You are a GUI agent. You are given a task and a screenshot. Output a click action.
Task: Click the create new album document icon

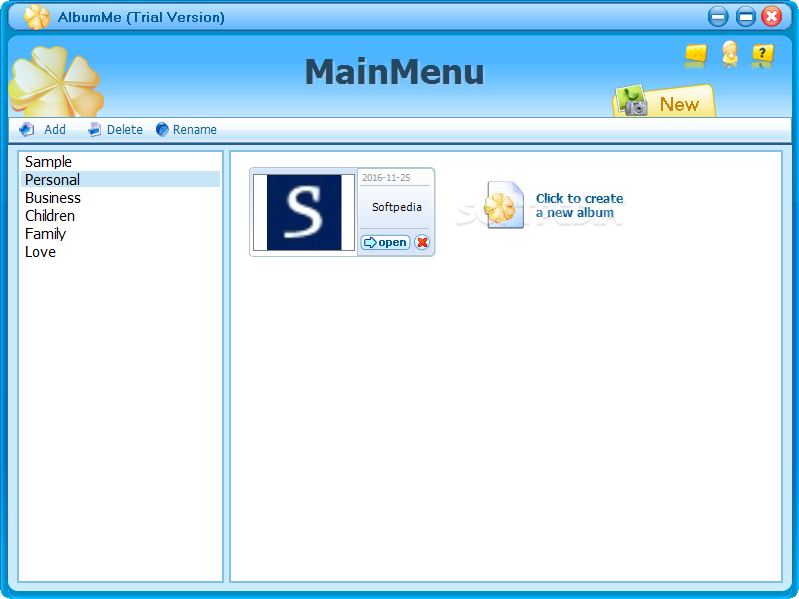pyautogui.click(x=504, y=205)
